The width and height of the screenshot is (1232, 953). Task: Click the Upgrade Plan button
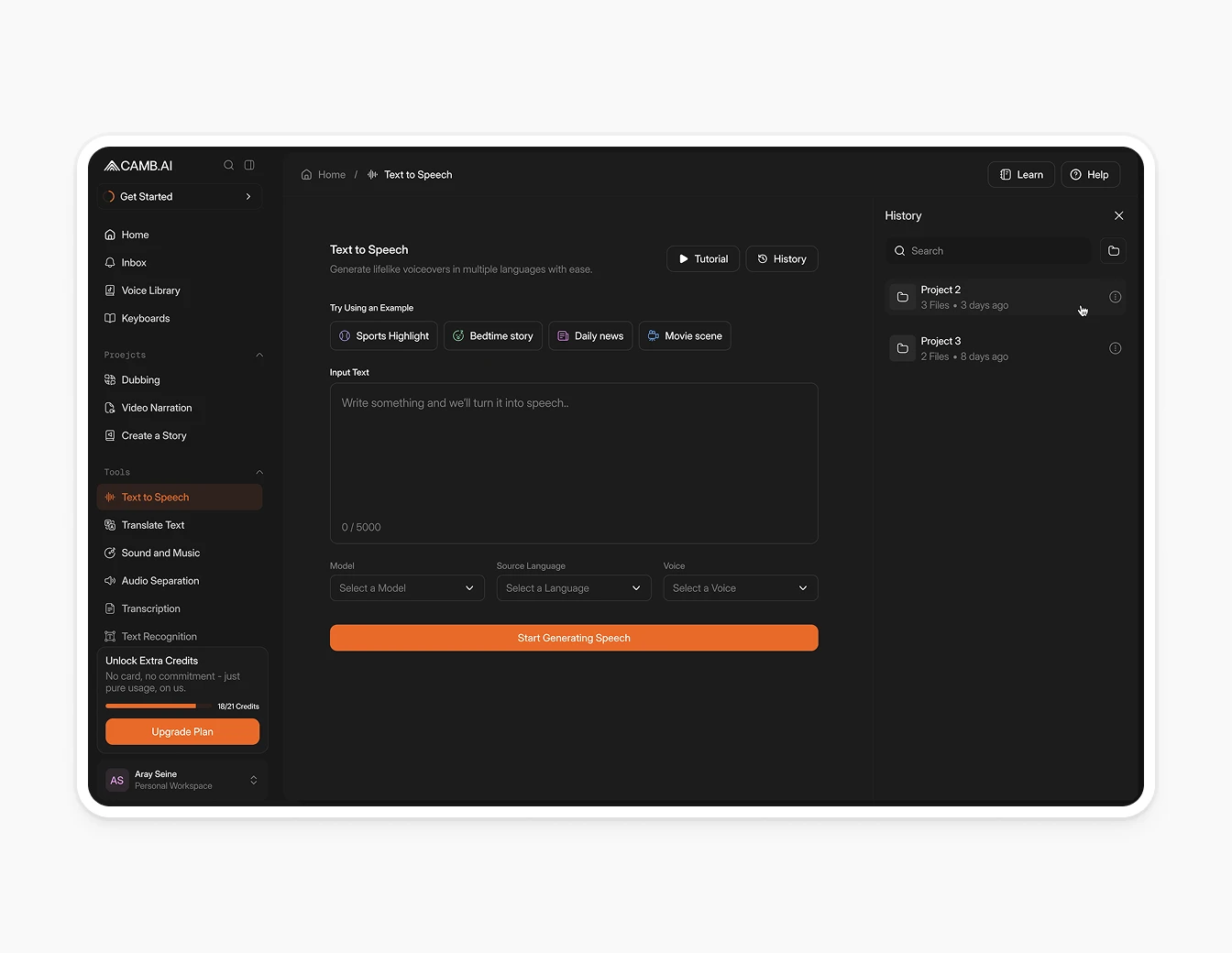(x=181, y=731)
